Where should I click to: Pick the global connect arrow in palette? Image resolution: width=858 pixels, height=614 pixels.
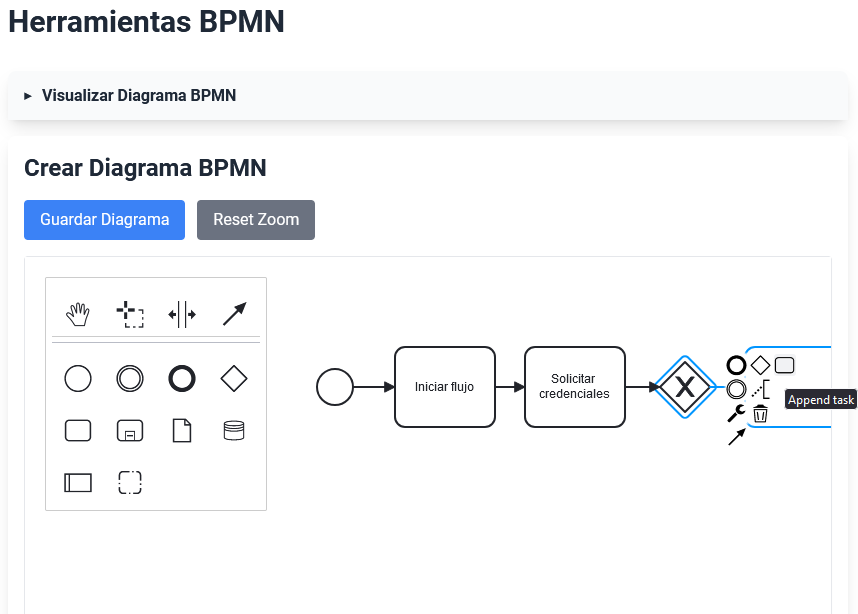click(234, 315)
